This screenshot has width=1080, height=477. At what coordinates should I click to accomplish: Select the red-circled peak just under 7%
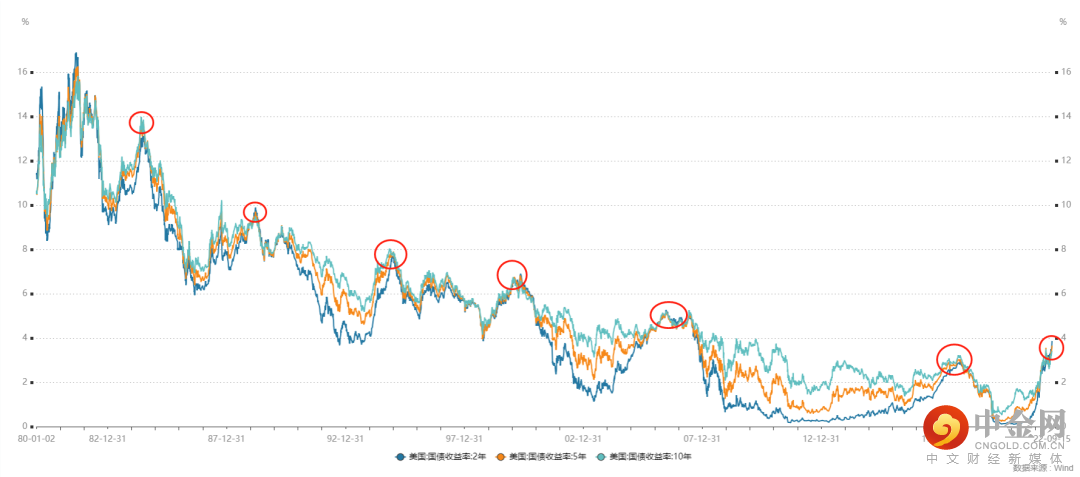[512, 275]
